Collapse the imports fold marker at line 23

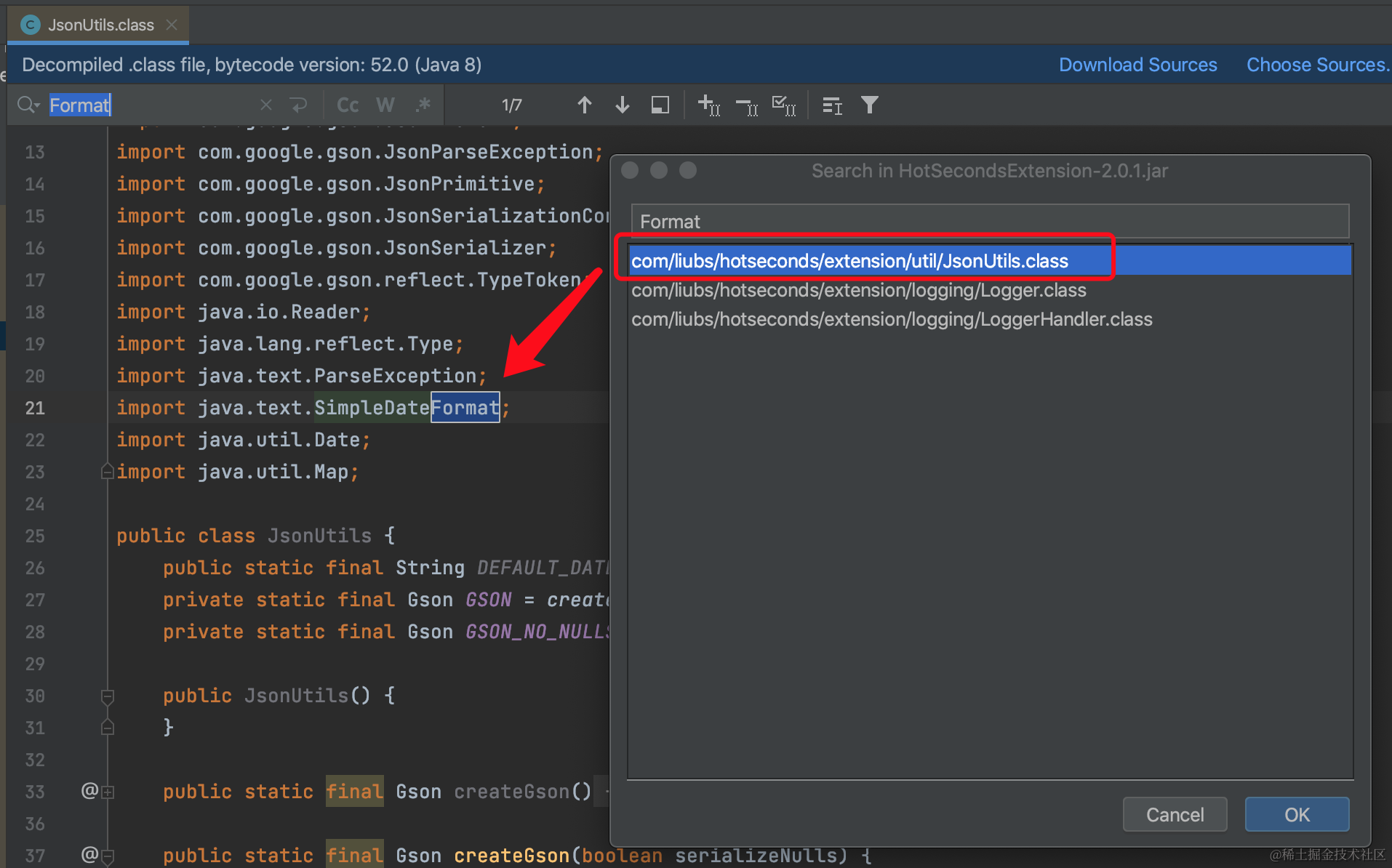pos(108,471)
